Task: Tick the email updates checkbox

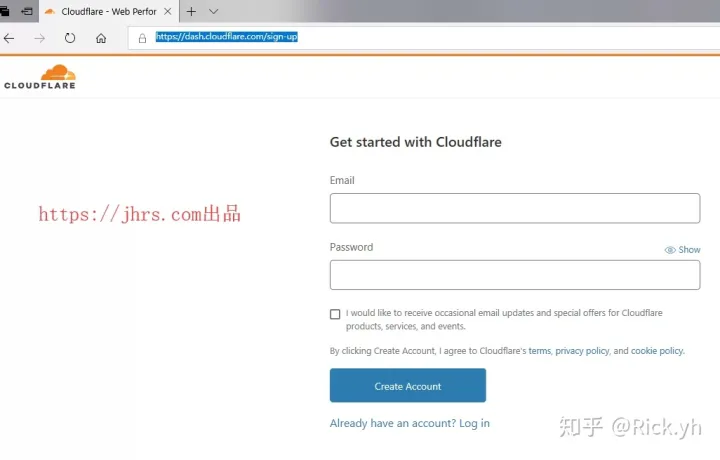Action: point(335,314)
